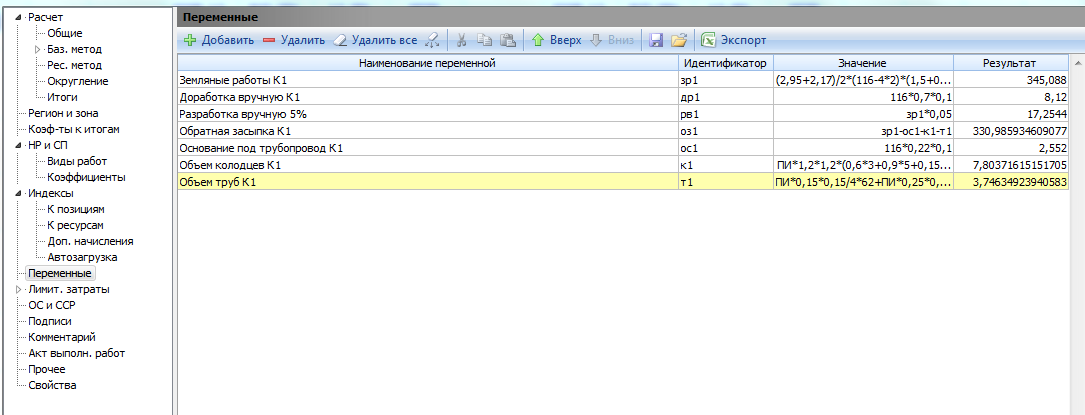This screenshot has height=415, width=1085.
Task: Export variables to Excel via Экспорт
Action: pyautogui.click(x=734, y=41)
